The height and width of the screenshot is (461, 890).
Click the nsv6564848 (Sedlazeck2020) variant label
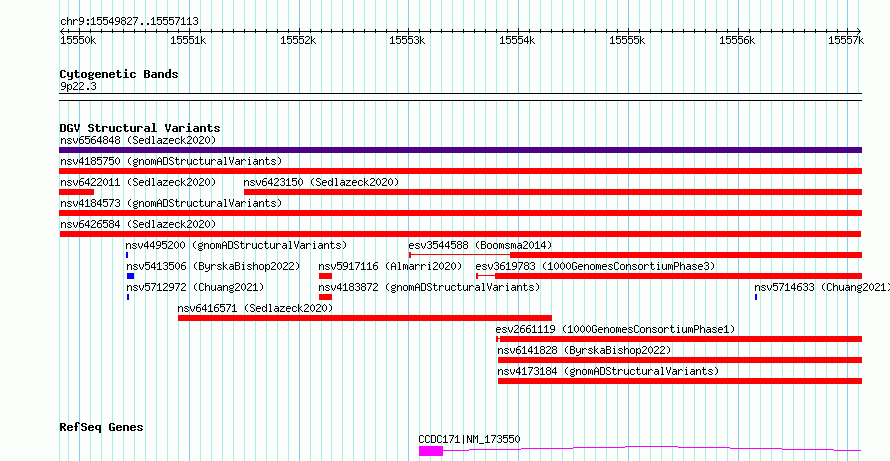click(x=138, y=140)
